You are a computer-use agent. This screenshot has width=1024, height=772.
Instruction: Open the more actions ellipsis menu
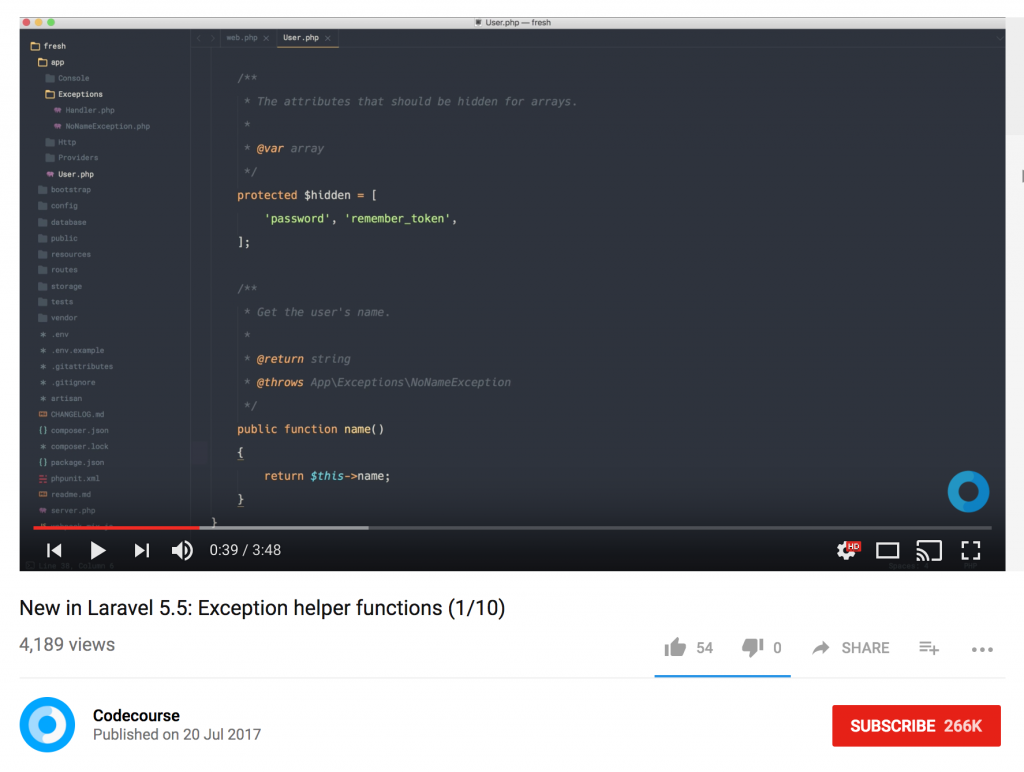[982, 649]
